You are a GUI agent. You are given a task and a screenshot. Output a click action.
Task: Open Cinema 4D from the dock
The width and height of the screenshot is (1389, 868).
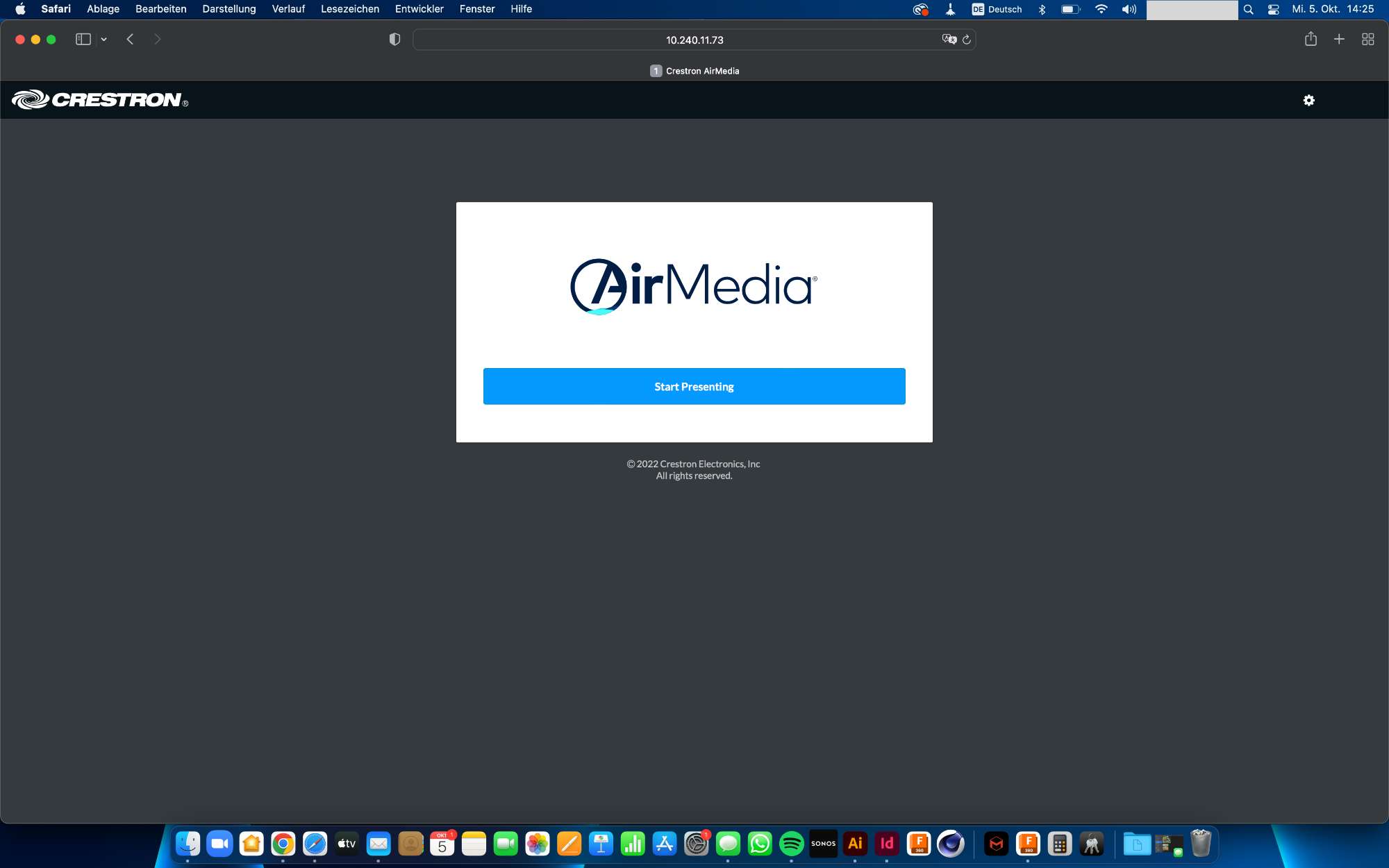point(951,844)
